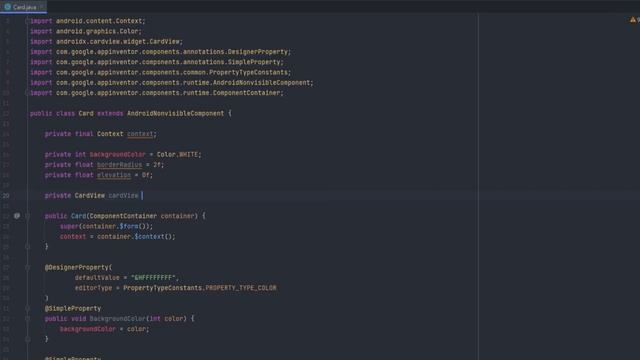Click 'defaultValue' annotation attribute
The width and height of the screenshot is (640, 360).
(97, 278)
